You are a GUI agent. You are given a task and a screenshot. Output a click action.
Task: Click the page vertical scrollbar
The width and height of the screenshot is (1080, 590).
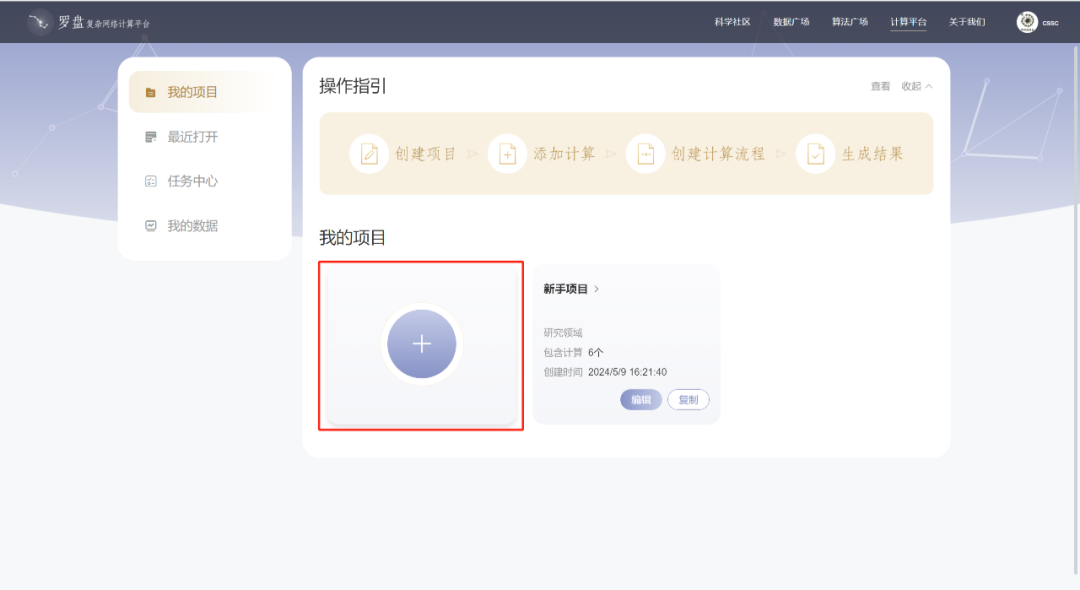point(1075,310)
